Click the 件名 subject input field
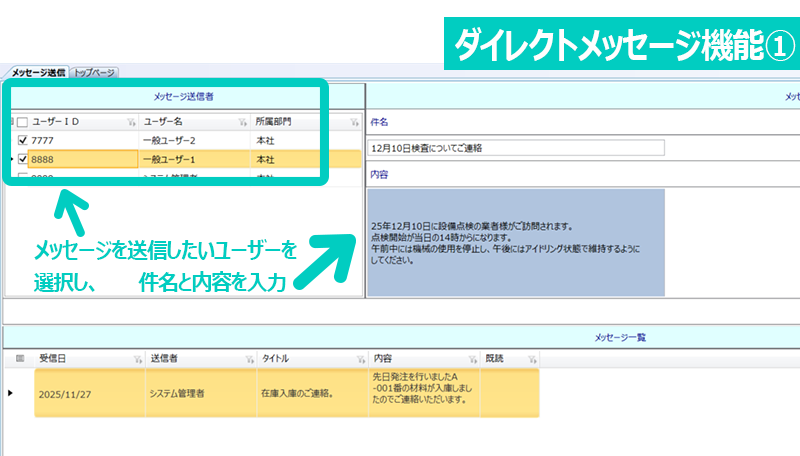The height and width of the screenshot is (456, 800). pyautogui.click(x=516, y=148)
